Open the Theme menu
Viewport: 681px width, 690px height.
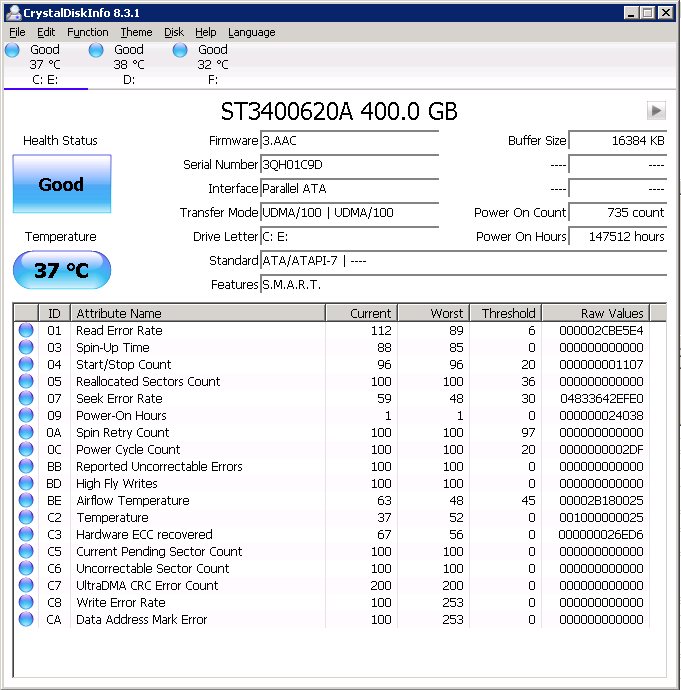(x=136, y=32)
